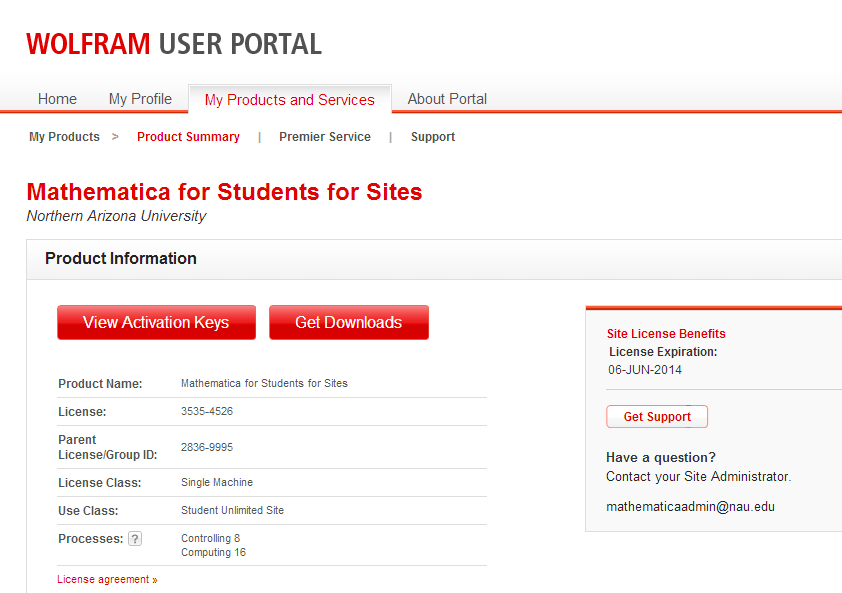Screen dimensions: 842x593
Task: Click Contact your Site Administrator text
Action: (699, 476)
